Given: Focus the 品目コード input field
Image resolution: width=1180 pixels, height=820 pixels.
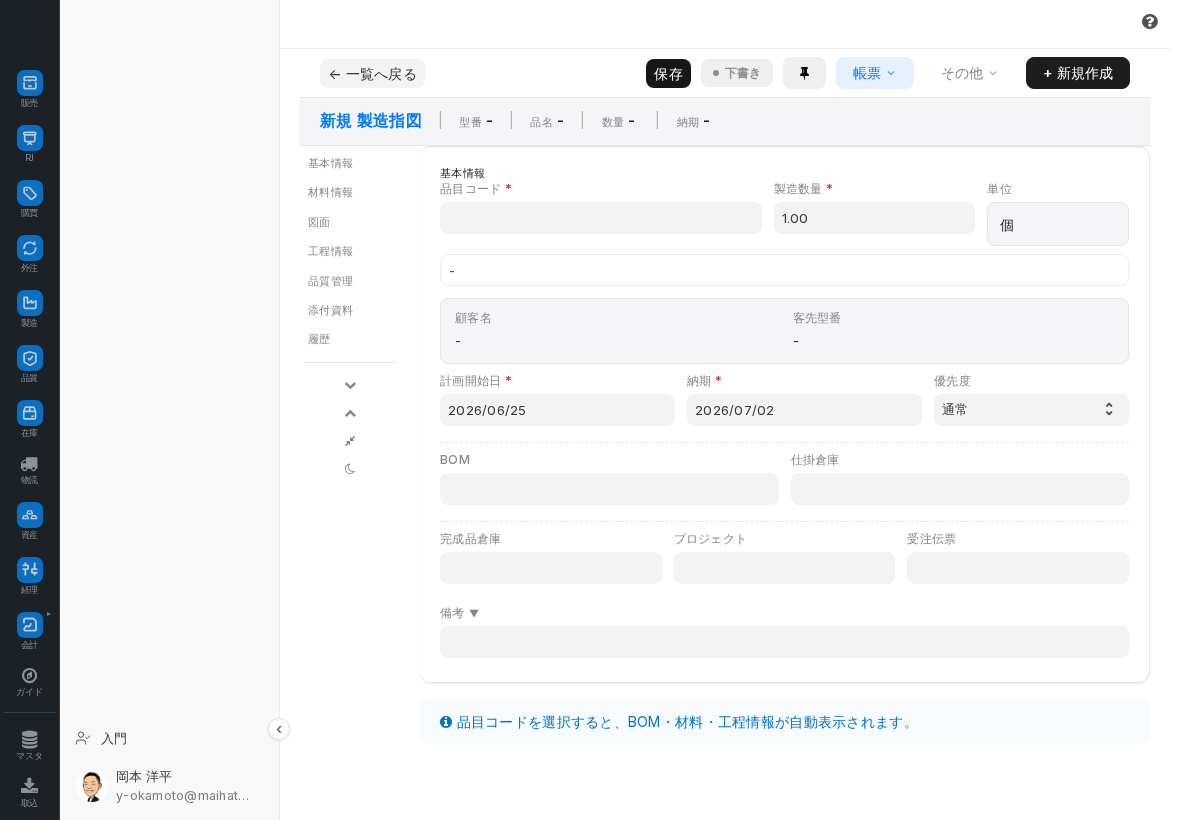Looking at the screenshot, I should (x=601, y=218).
